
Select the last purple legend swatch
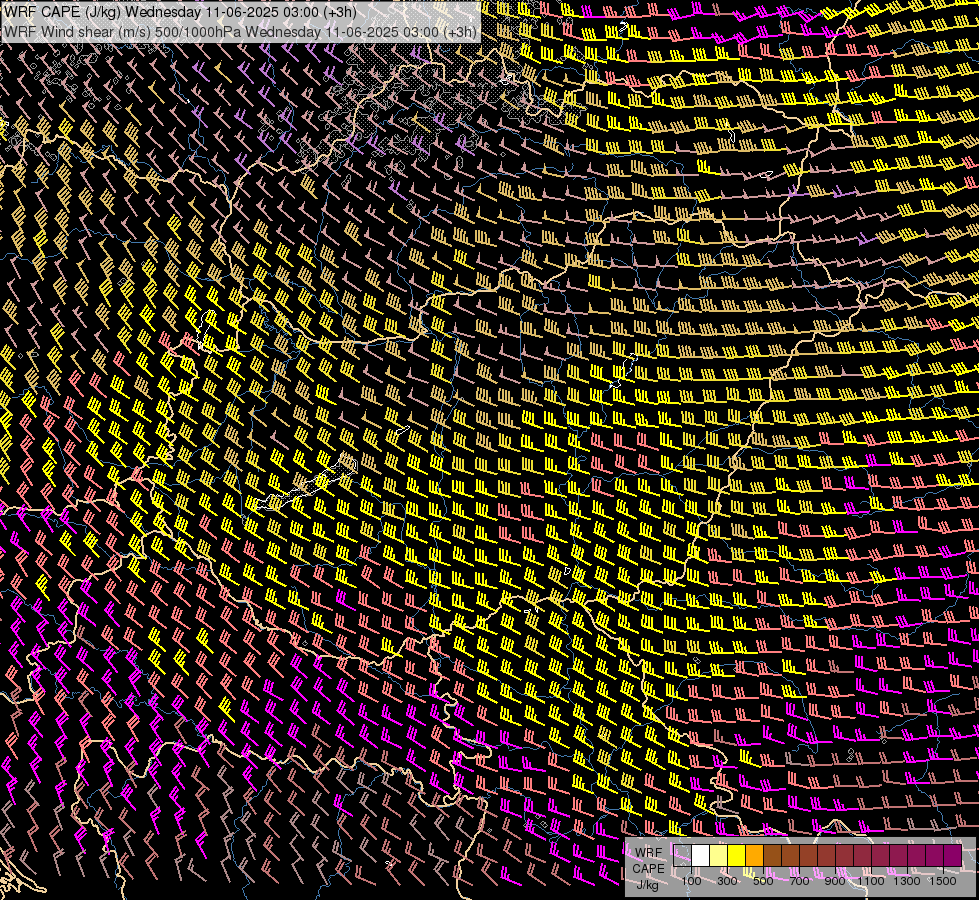[953, 856]
